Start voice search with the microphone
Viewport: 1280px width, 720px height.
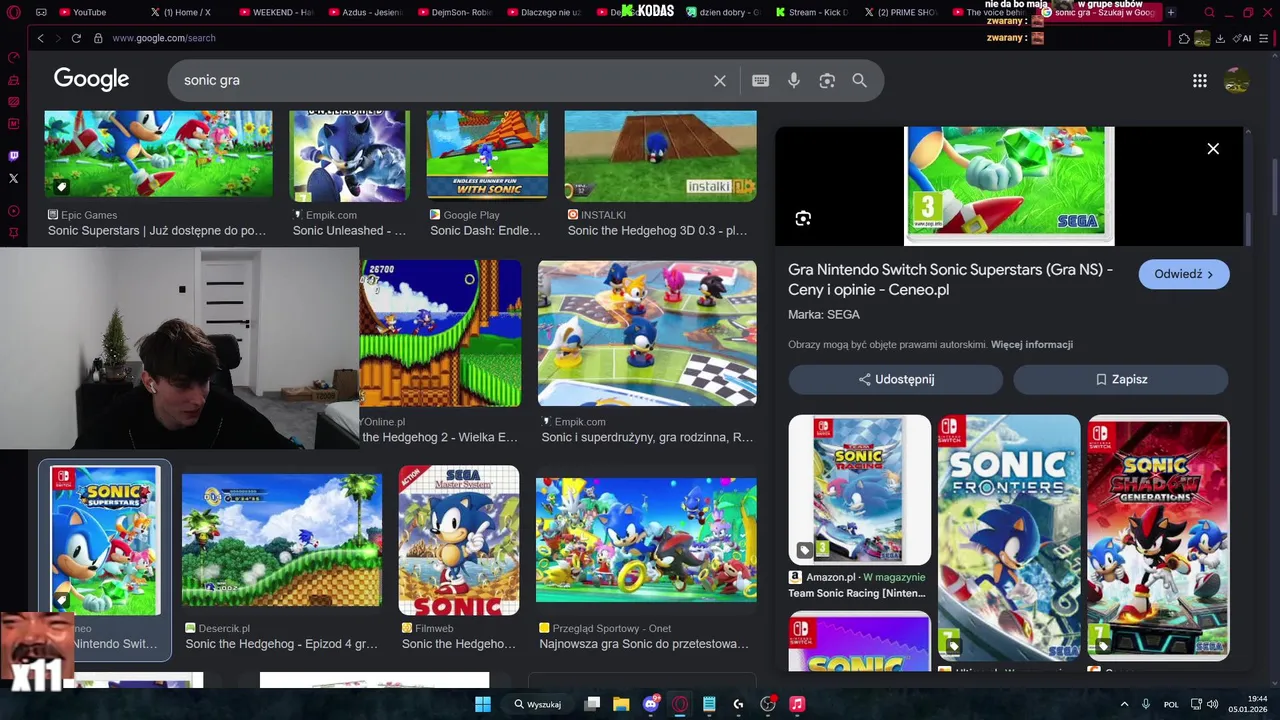pyautogui.click(x=794, y=80)
